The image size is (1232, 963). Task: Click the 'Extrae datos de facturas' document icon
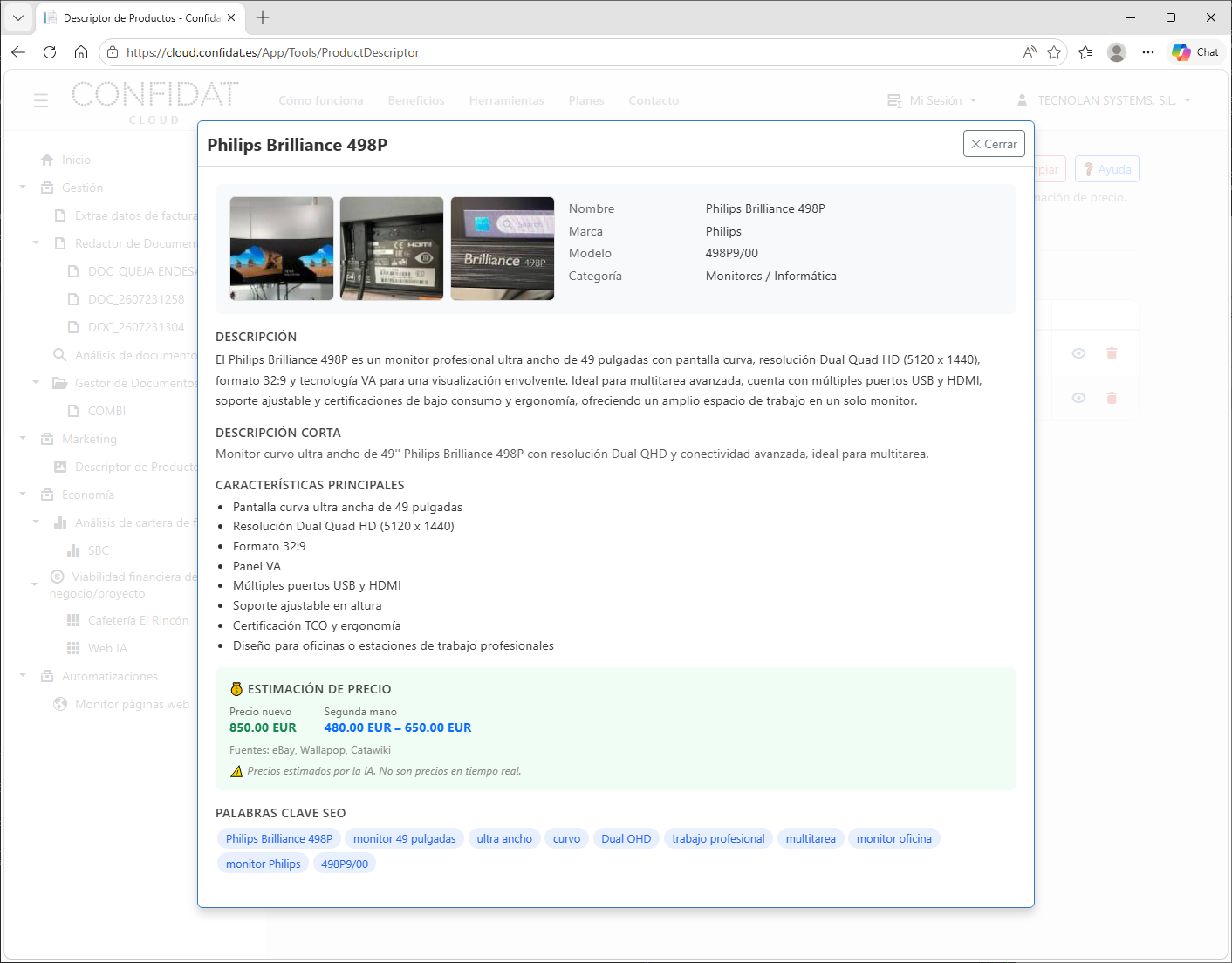pos(60,215)
